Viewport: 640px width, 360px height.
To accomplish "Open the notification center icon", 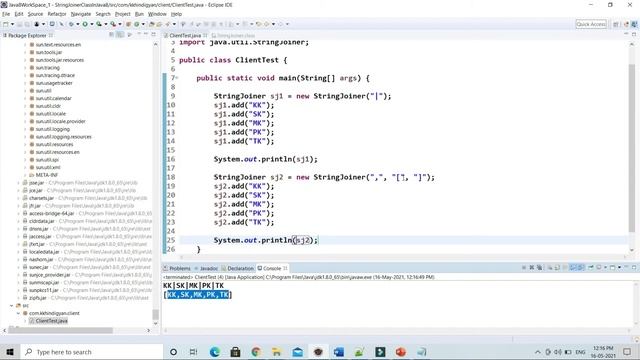I will pos(627,352).
